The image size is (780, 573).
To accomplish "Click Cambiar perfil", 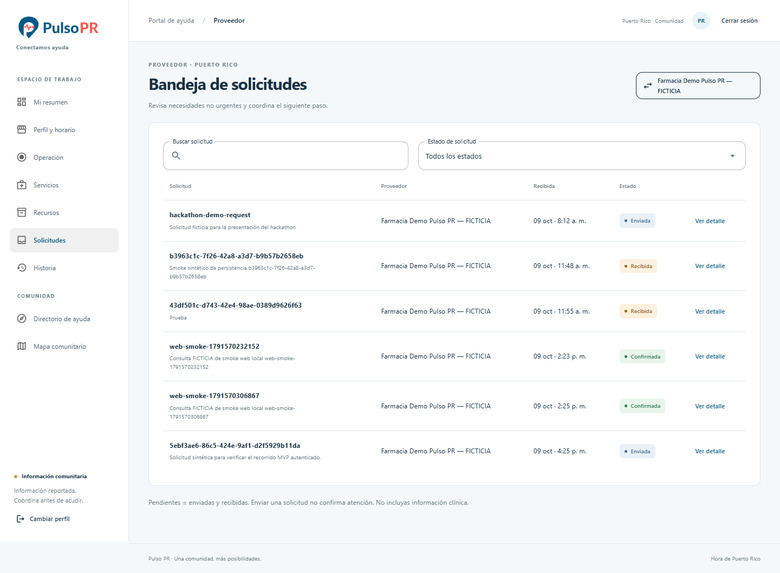I will pyautogui.click(x=43, y=519).
